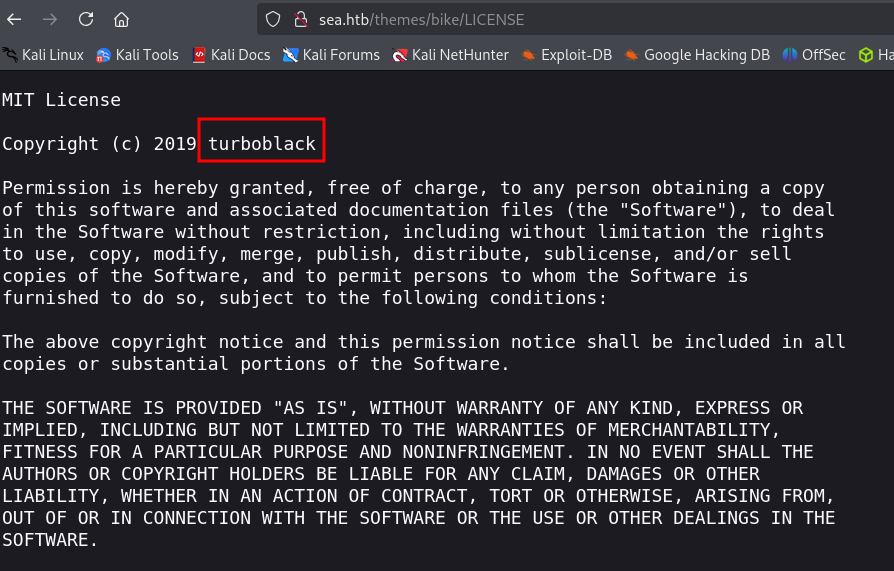Open the Kali Forums bookmark
The image size is (894, 571).
[331, 55]
